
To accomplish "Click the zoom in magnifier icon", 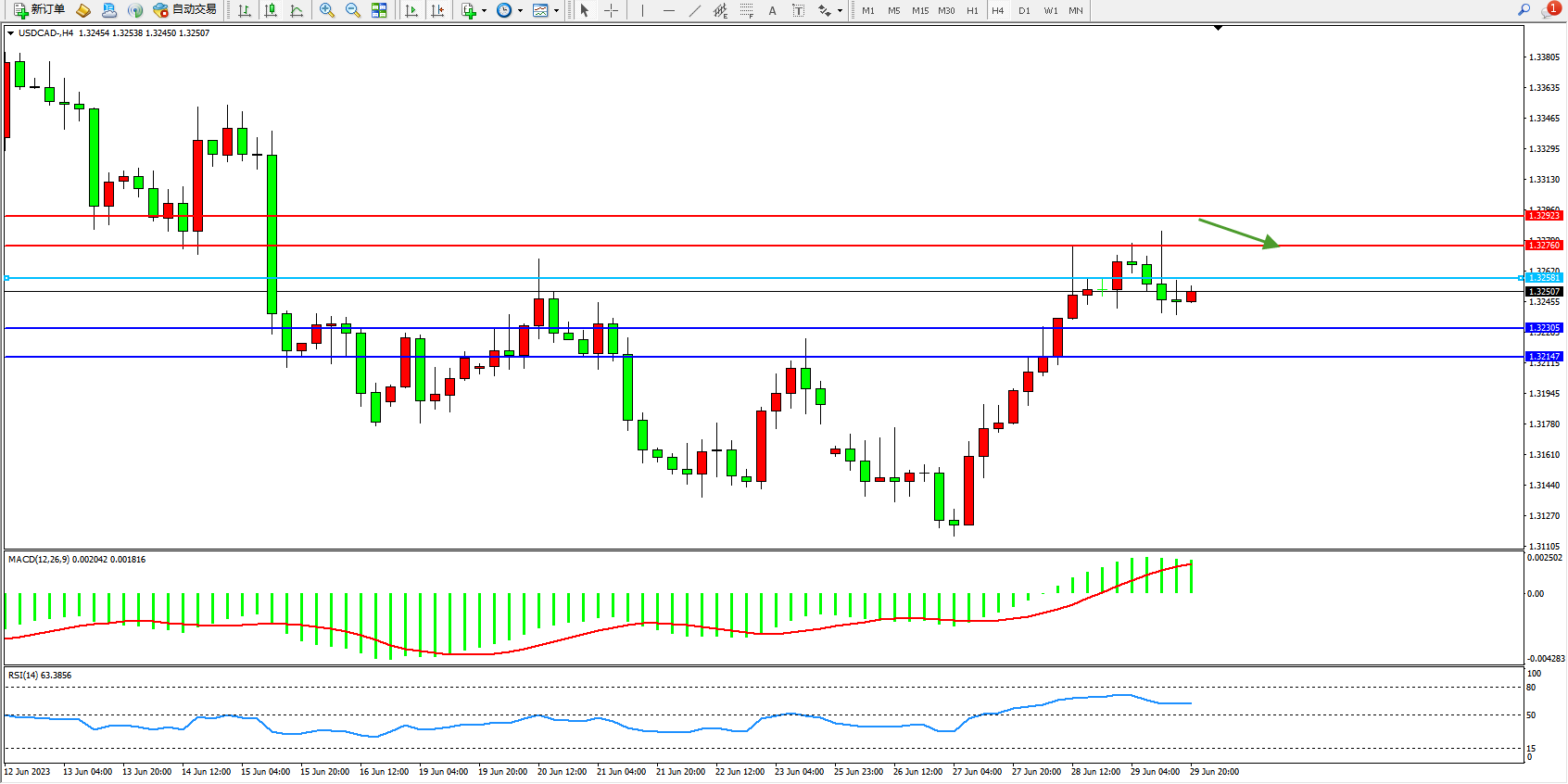I will (x=326, y=10).
